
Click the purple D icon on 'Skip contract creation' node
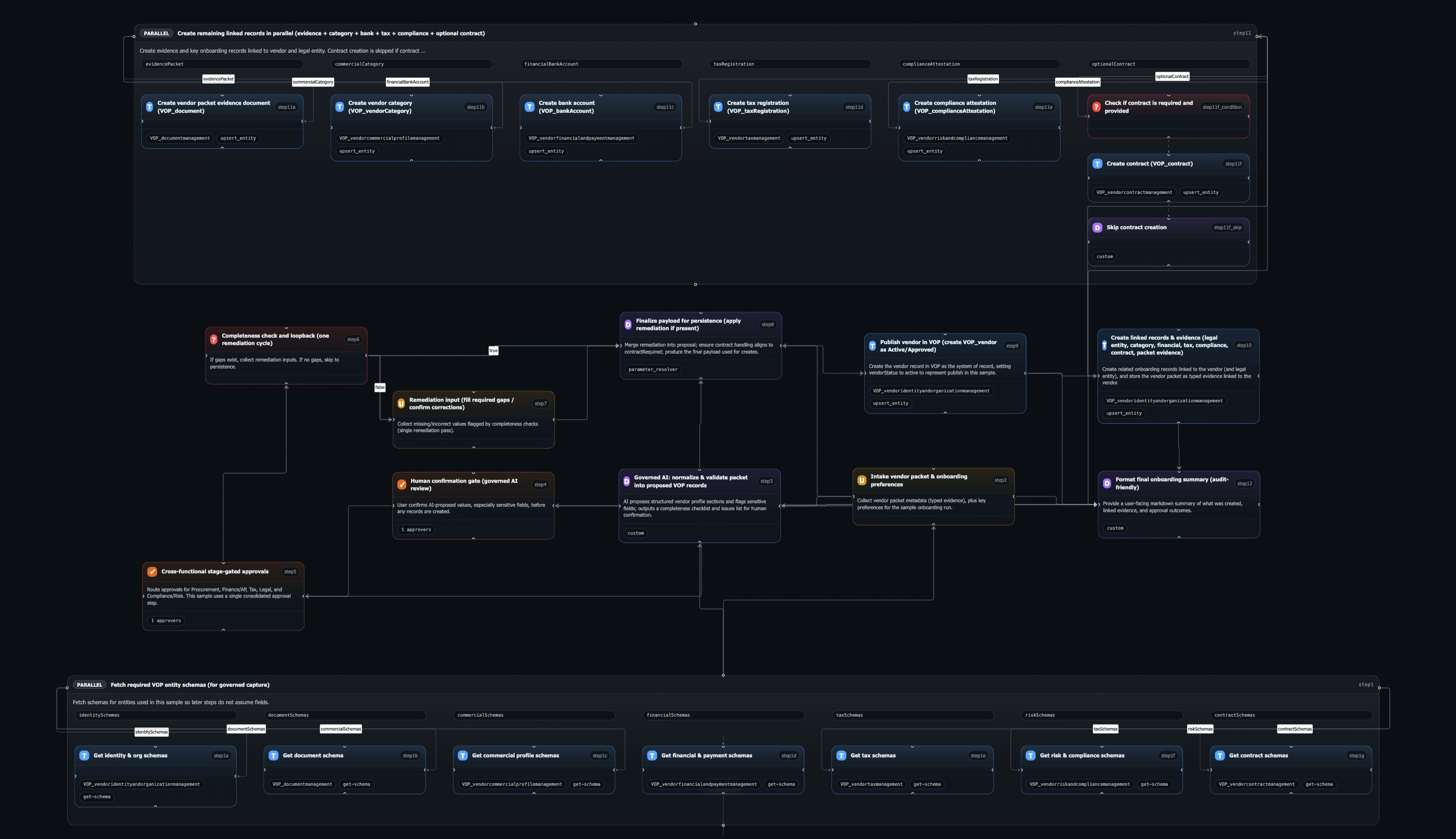coord(1097,227)
